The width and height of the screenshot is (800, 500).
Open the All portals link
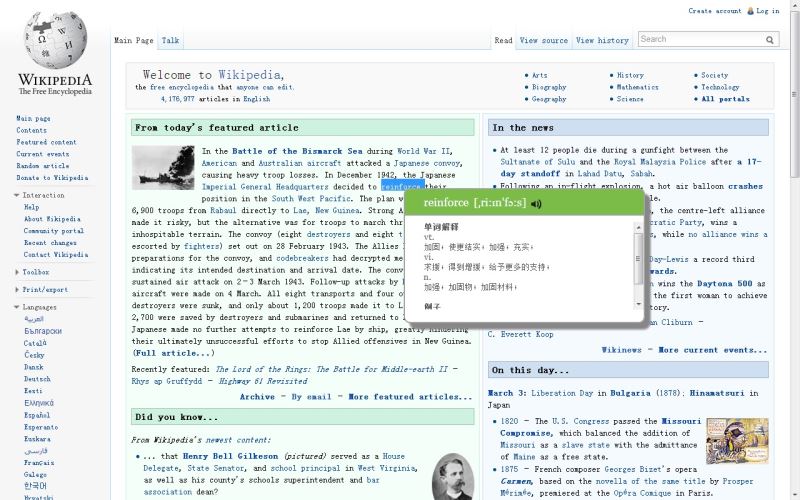[725, 99]
